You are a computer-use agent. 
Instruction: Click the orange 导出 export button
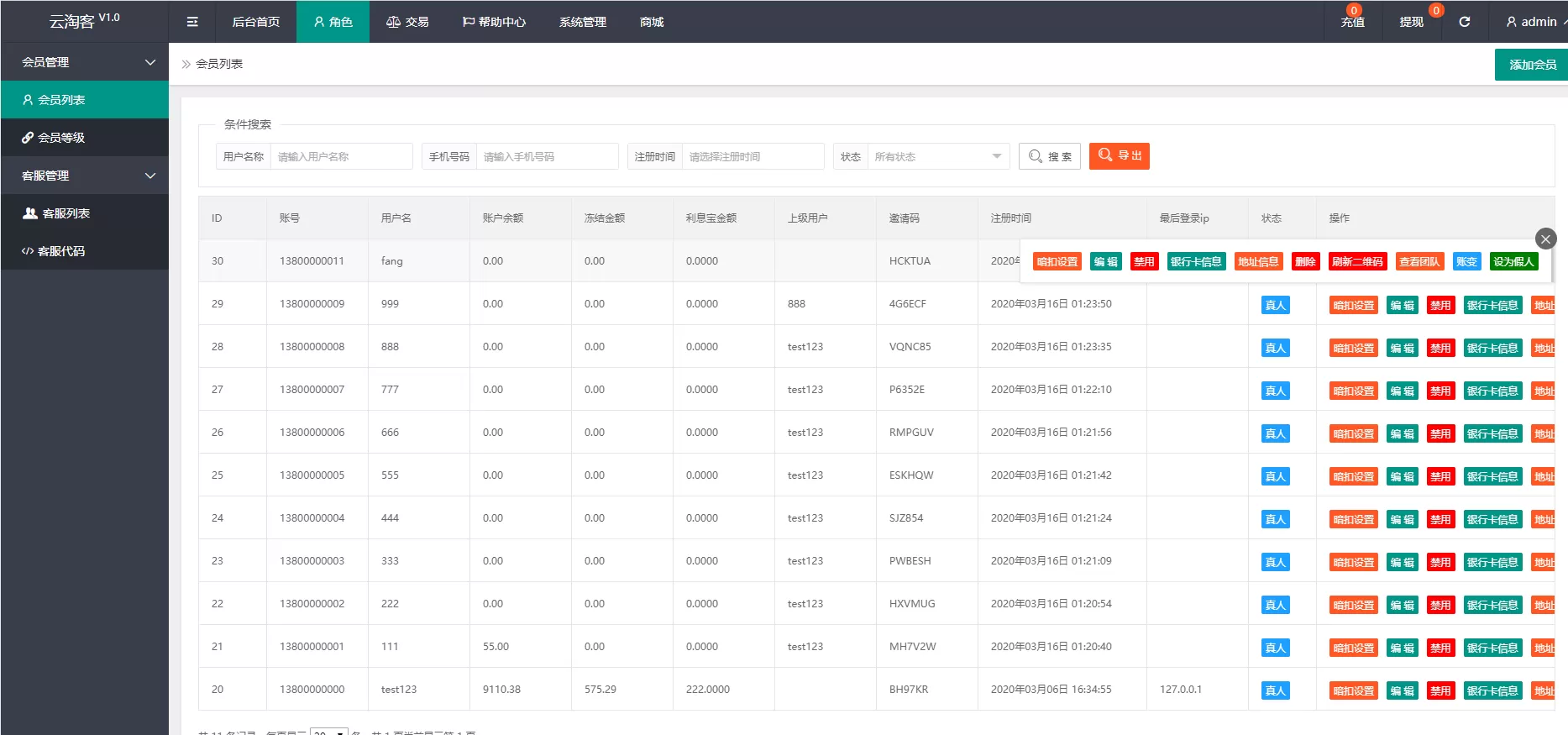[x=1119, y=156]
